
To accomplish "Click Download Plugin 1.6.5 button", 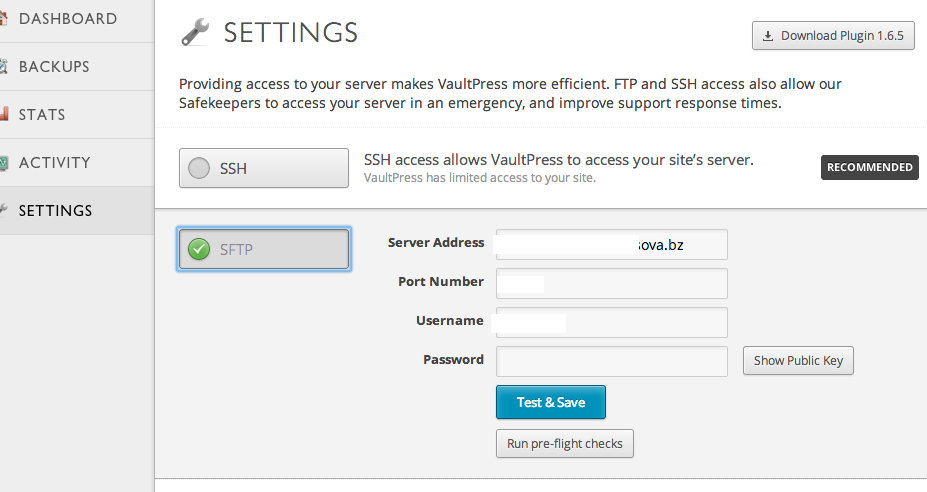I will click(833, 35).
